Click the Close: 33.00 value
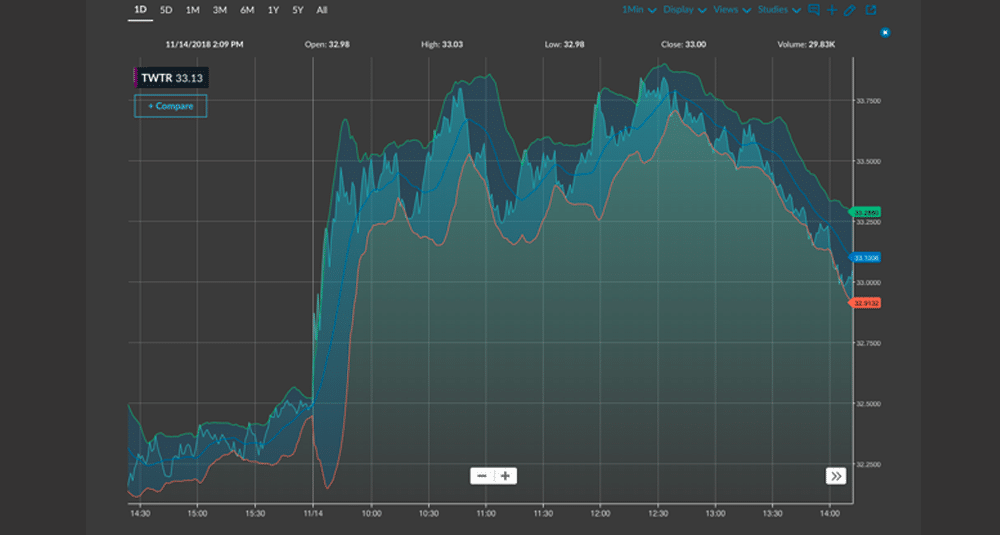This screenshot has width=1000, height=535. 683,45
